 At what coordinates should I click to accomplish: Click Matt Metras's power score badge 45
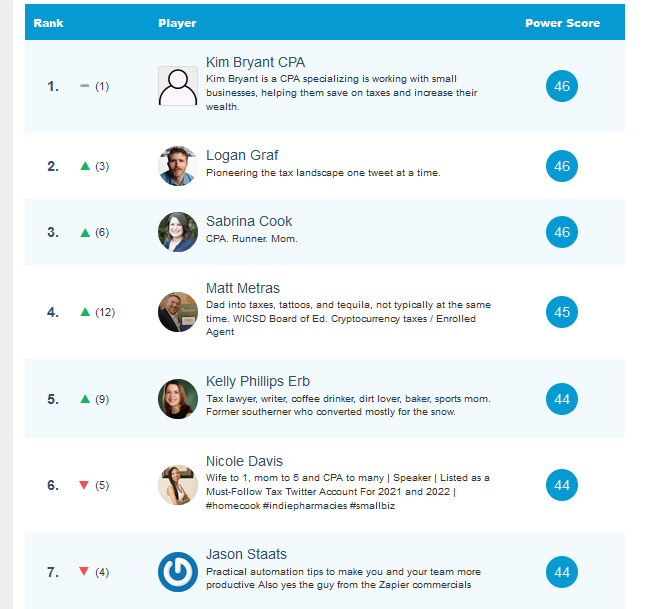[562, 312]
